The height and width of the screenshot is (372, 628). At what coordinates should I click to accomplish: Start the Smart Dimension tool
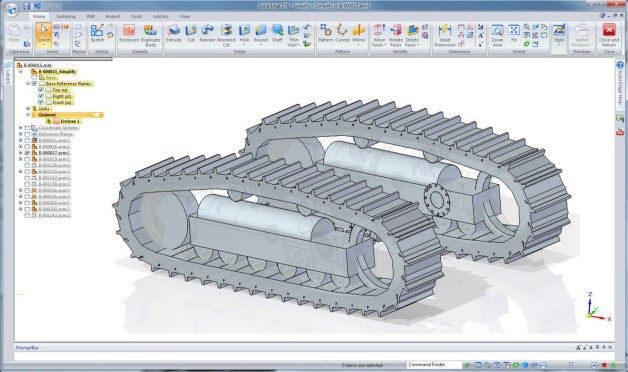[x=445, y=35]
